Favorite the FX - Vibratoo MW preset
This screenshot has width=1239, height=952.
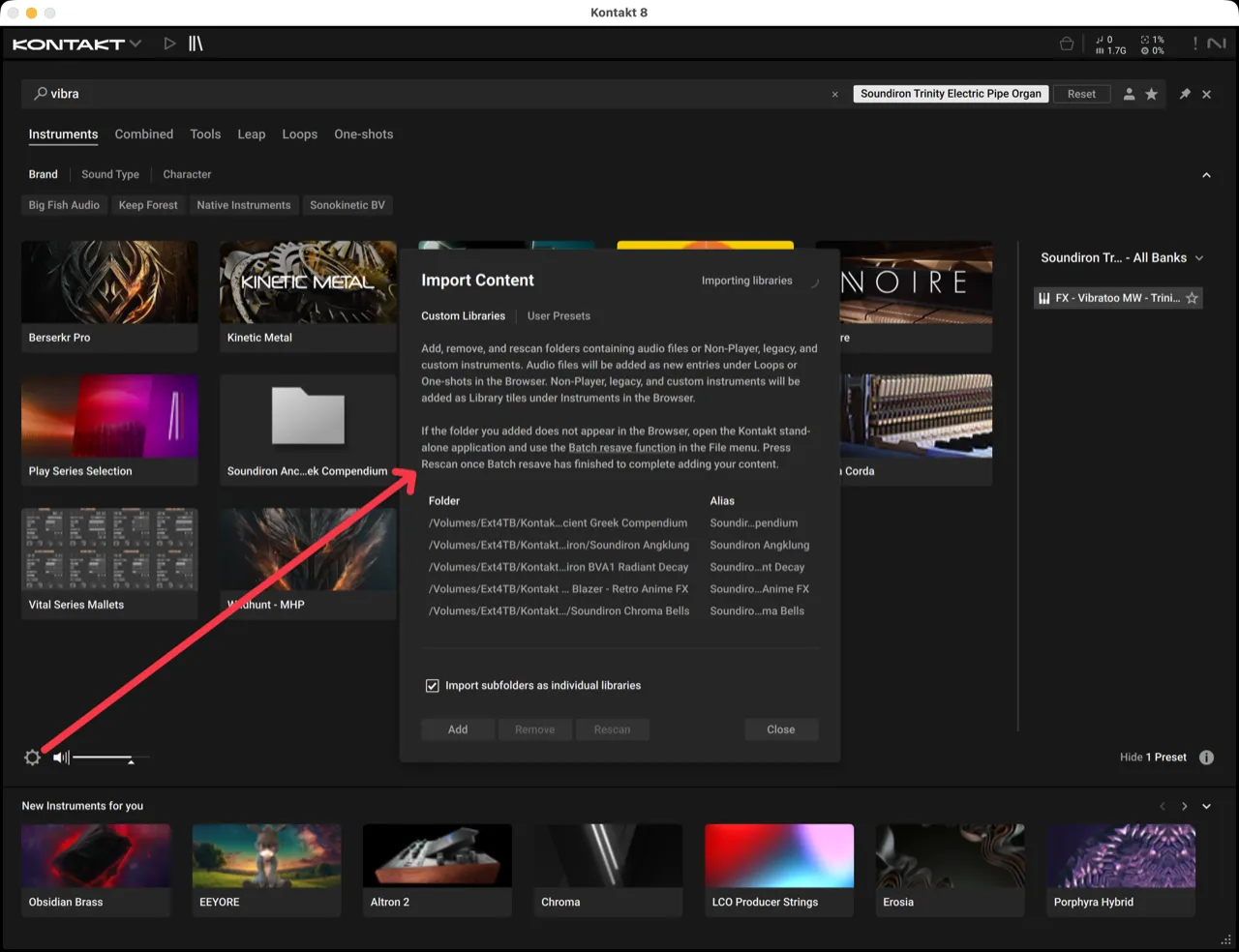pos(1192,298)
